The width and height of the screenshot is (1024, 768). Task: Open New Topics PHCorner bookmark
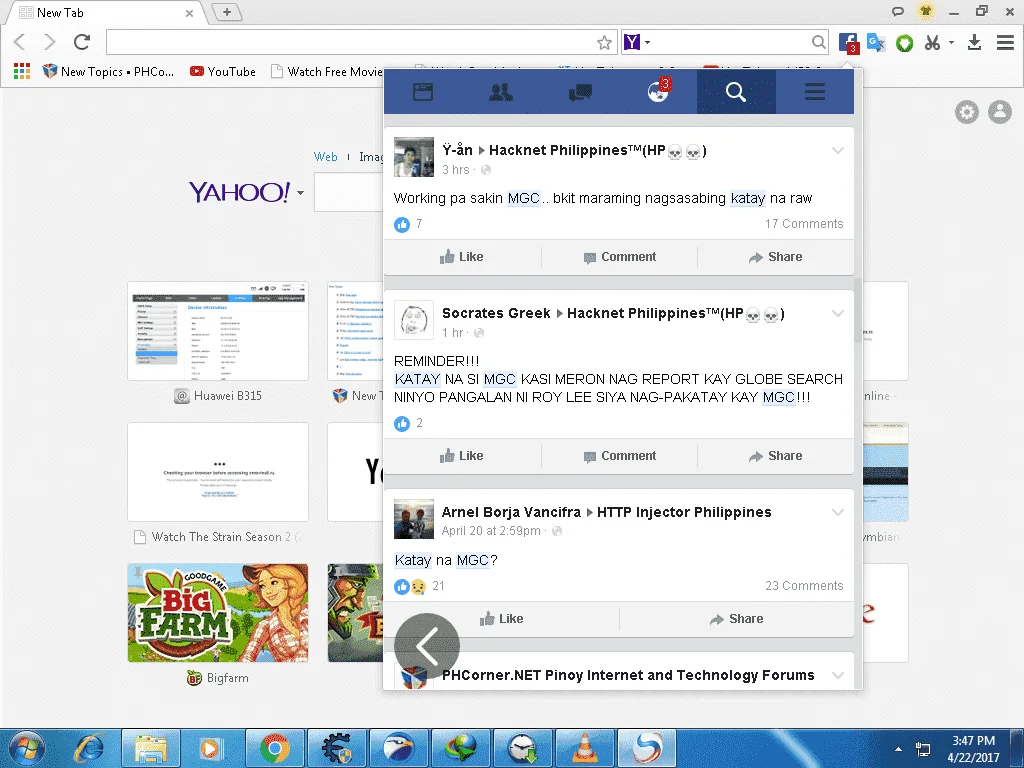108,71
